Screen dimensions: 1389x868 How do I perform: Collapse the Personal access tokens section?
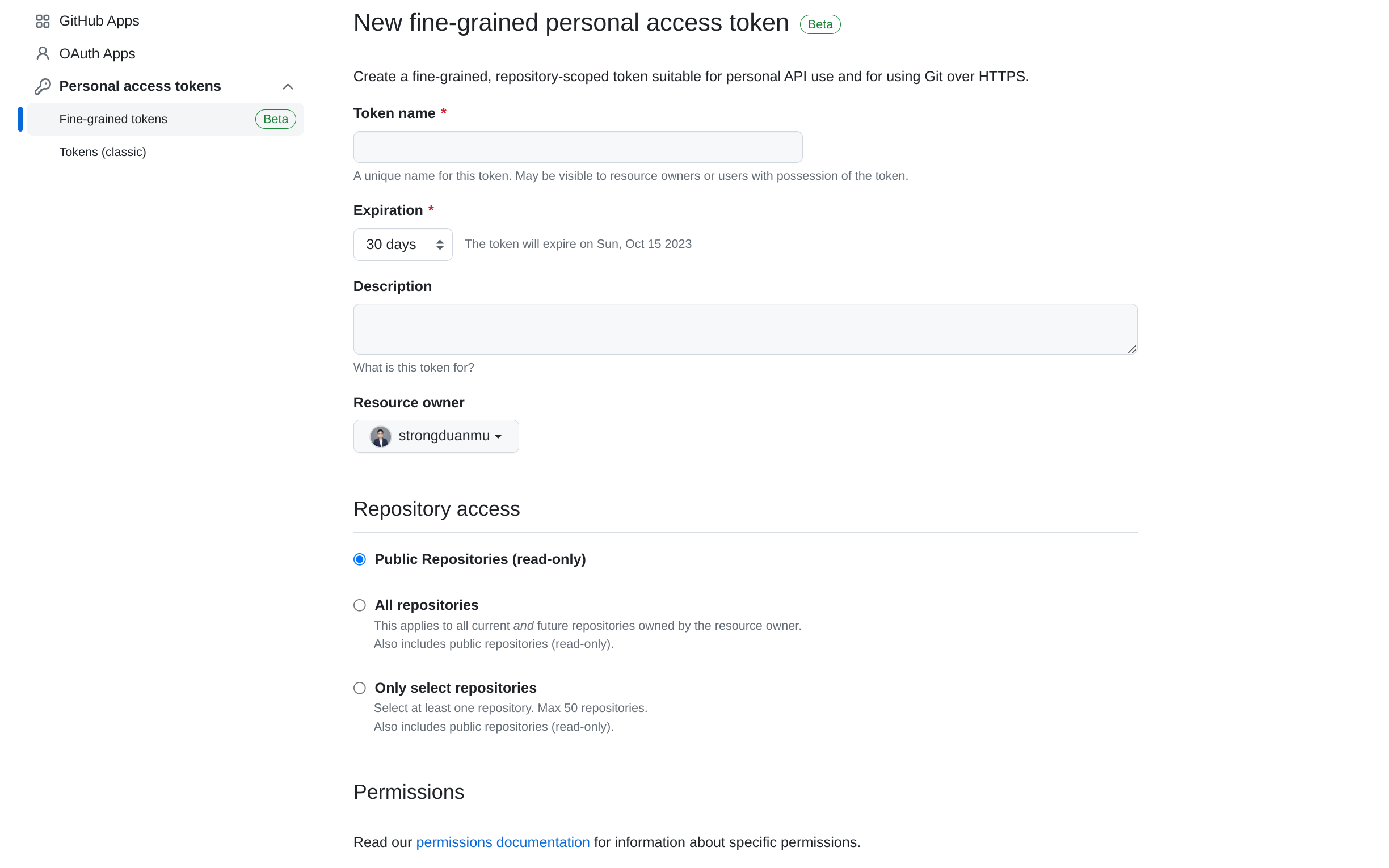(x=288, y=87)
